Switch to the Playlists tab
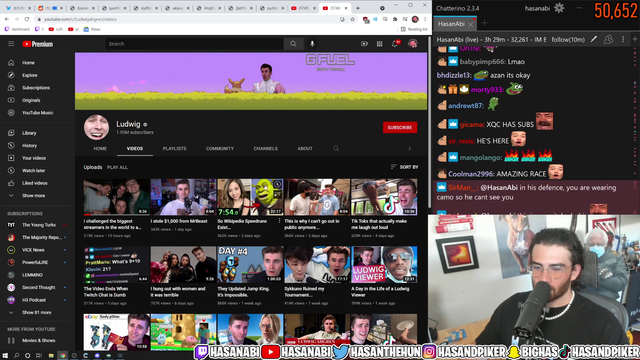The height and width of the screenshot is (360, 640). click(174, 149)
